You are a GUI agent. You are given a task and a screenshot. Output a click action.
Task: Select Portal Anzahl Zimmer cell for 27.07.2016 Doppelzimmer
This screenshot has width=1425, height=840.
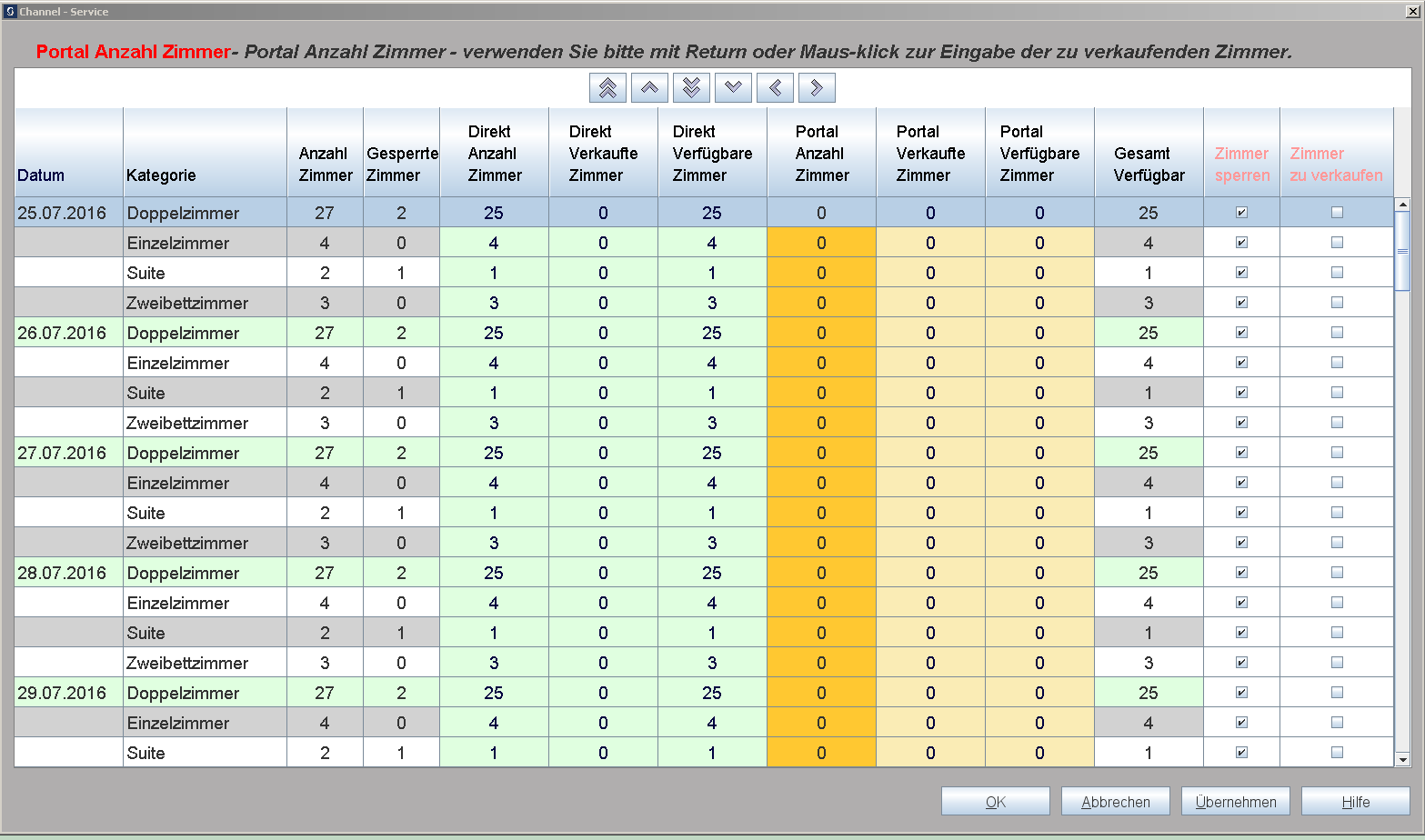point(821,453)
